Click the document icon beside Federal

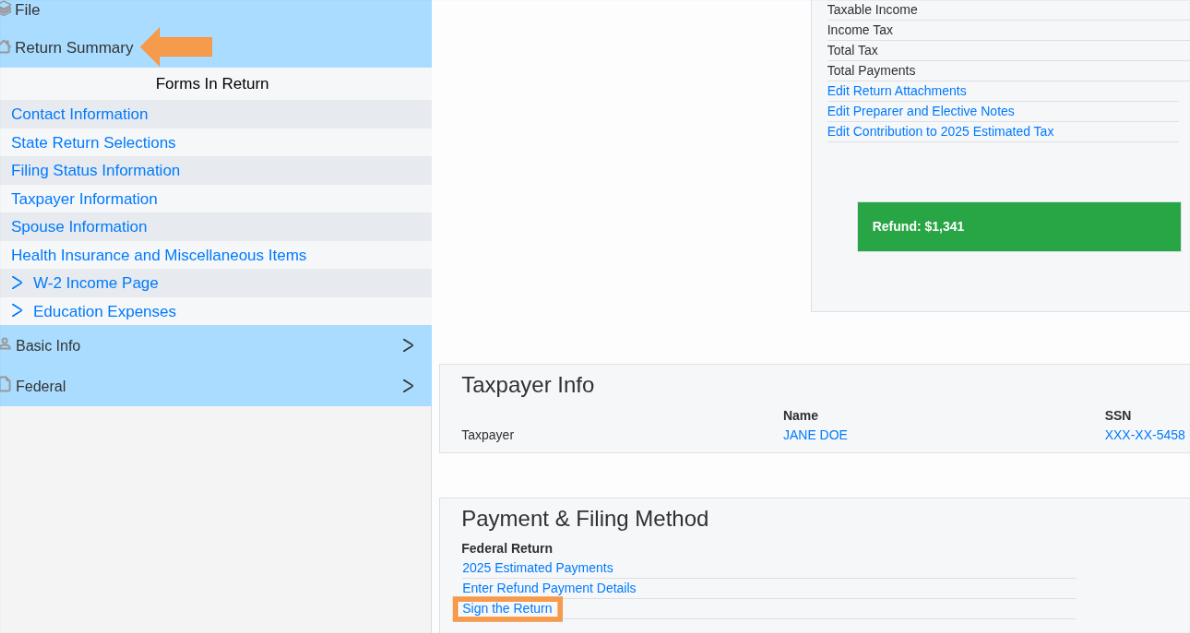[5, 385]
